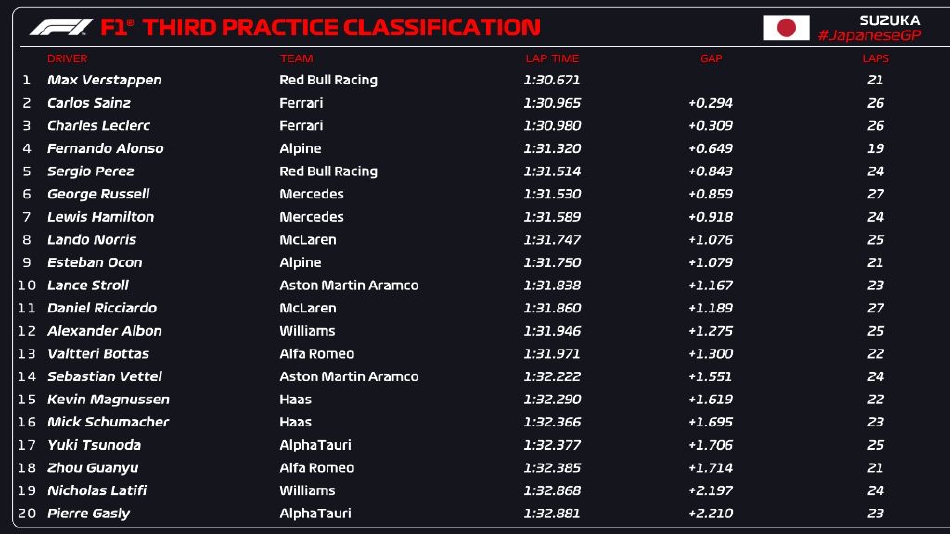Click George Russell's lap count 27
Image resolution: width=950 pixels, height=534 pixels.
(875, 194)
